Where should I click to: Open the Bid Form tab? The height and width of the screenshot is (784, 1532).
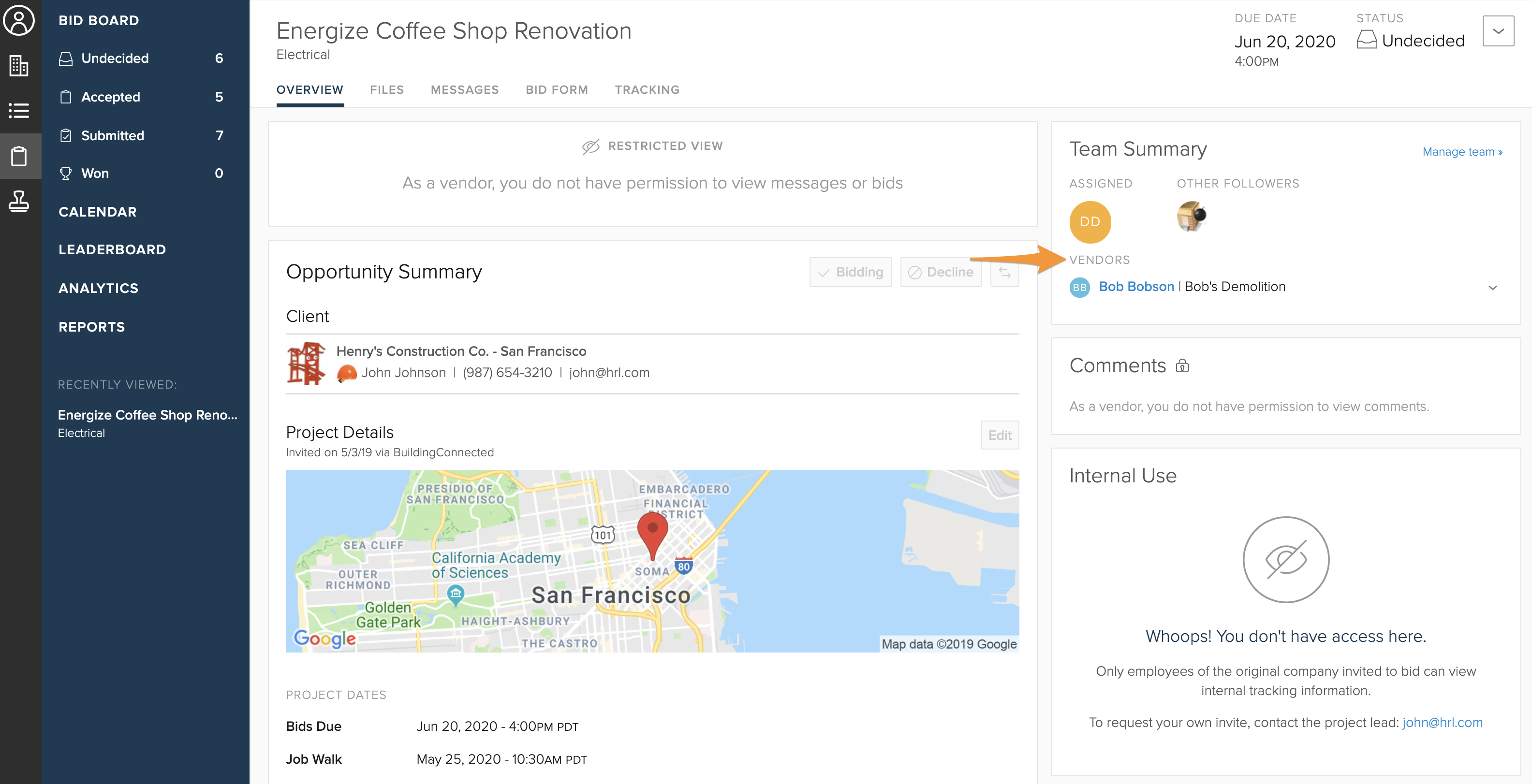556,90
